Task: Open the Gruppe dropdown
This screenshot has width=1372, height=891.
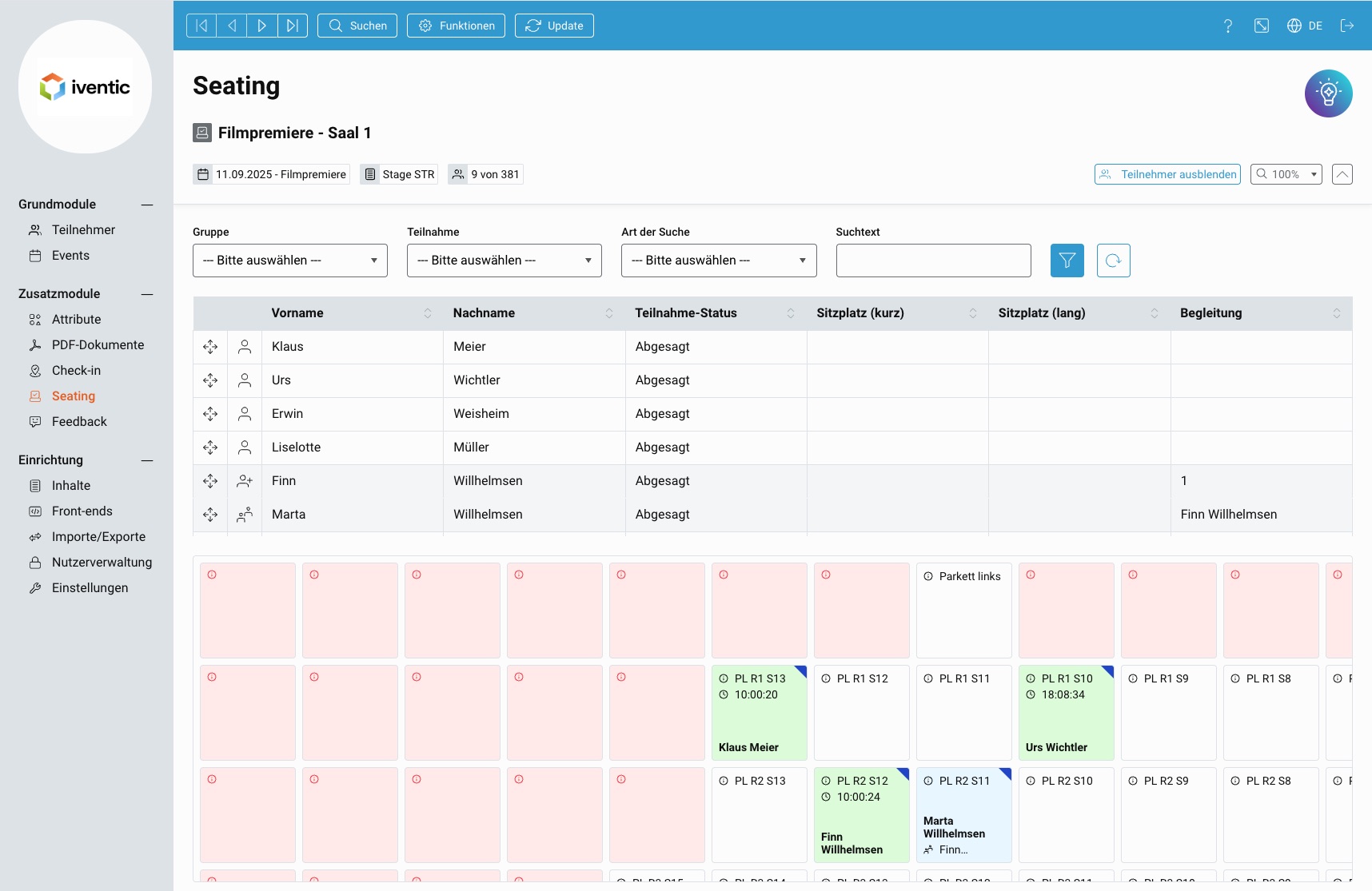Action: click(289, 260)
